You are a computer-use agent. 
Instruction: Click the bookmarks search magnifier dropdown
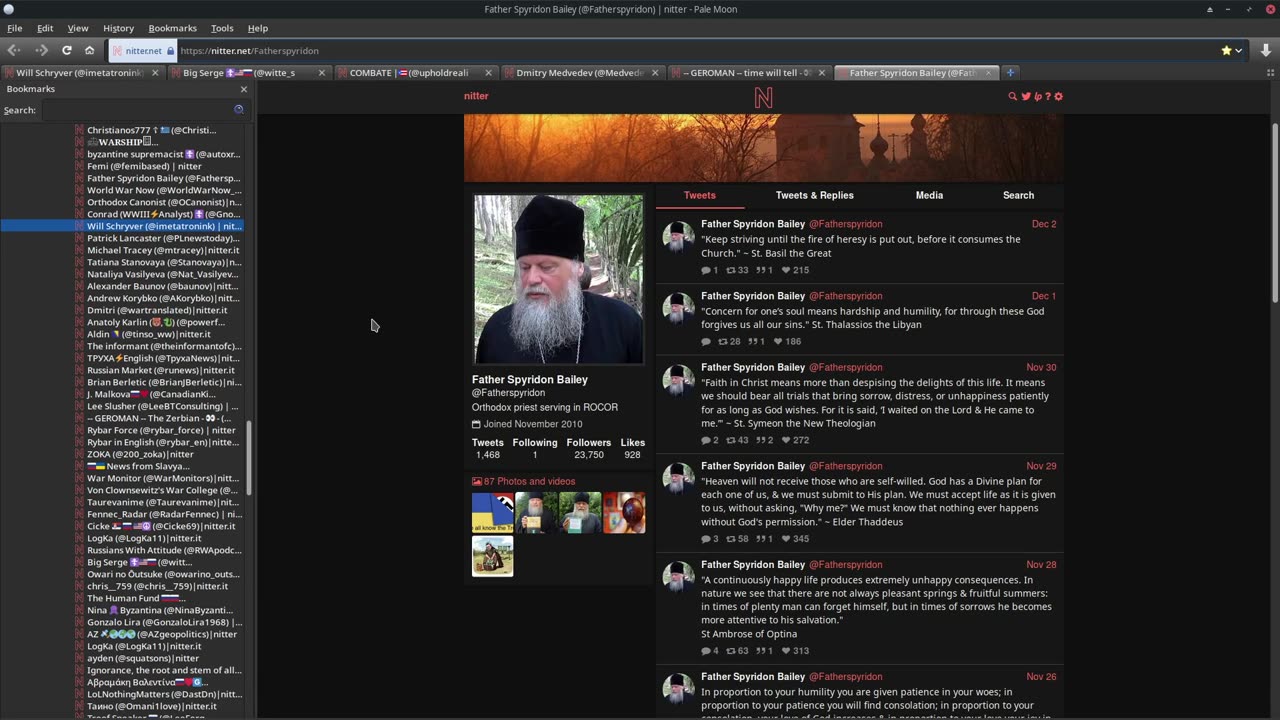click(x=239, y=110)
